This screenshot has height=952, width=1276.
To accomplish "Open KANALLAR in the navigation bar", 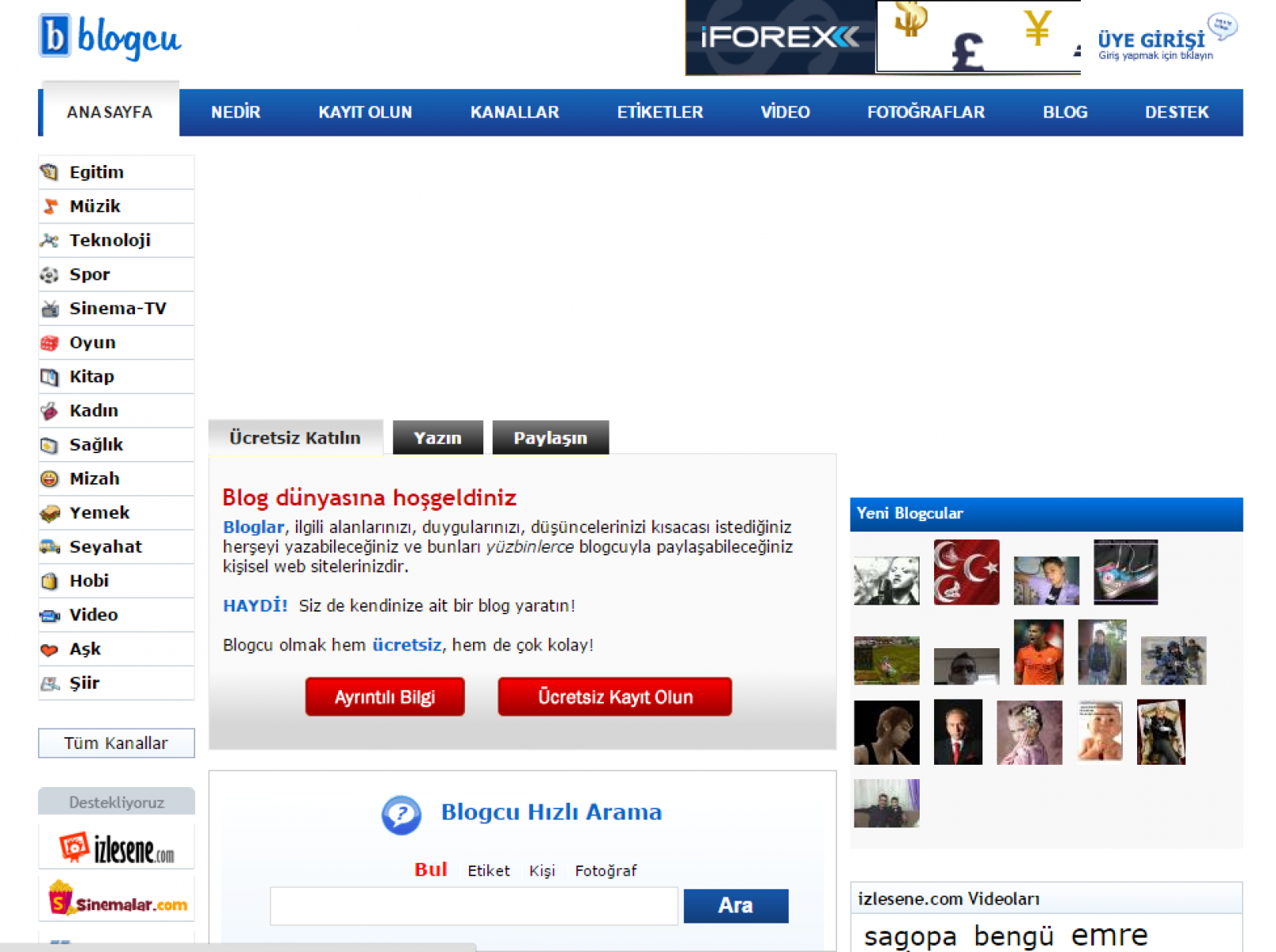I will 514,113.
